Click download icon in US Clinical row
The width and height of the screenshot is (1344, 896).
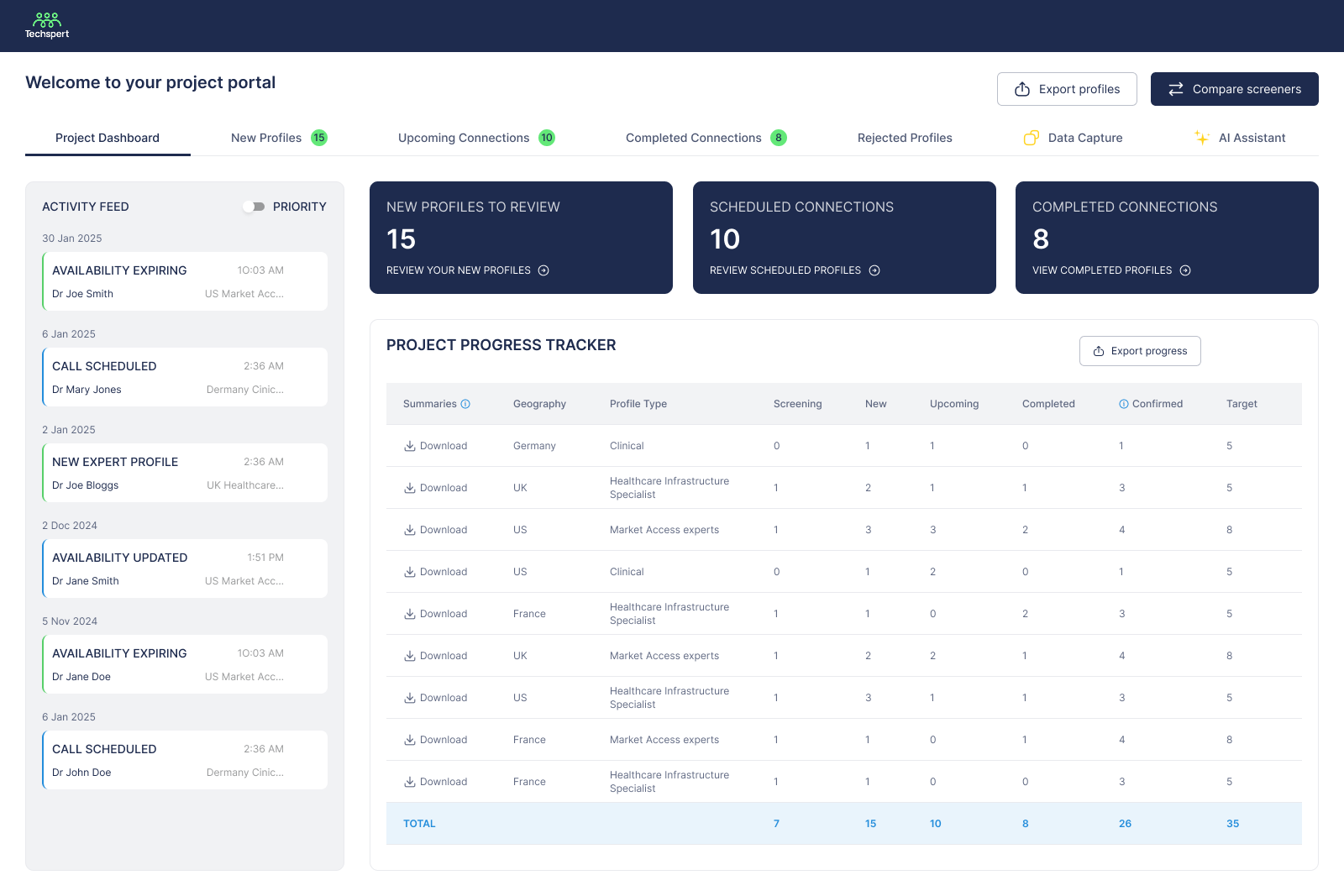(x=410, y=572)
